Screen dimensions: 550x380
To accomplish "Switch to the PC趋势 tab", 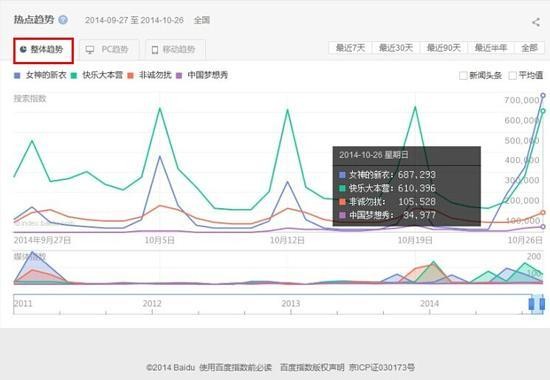I will click(109, 50).
